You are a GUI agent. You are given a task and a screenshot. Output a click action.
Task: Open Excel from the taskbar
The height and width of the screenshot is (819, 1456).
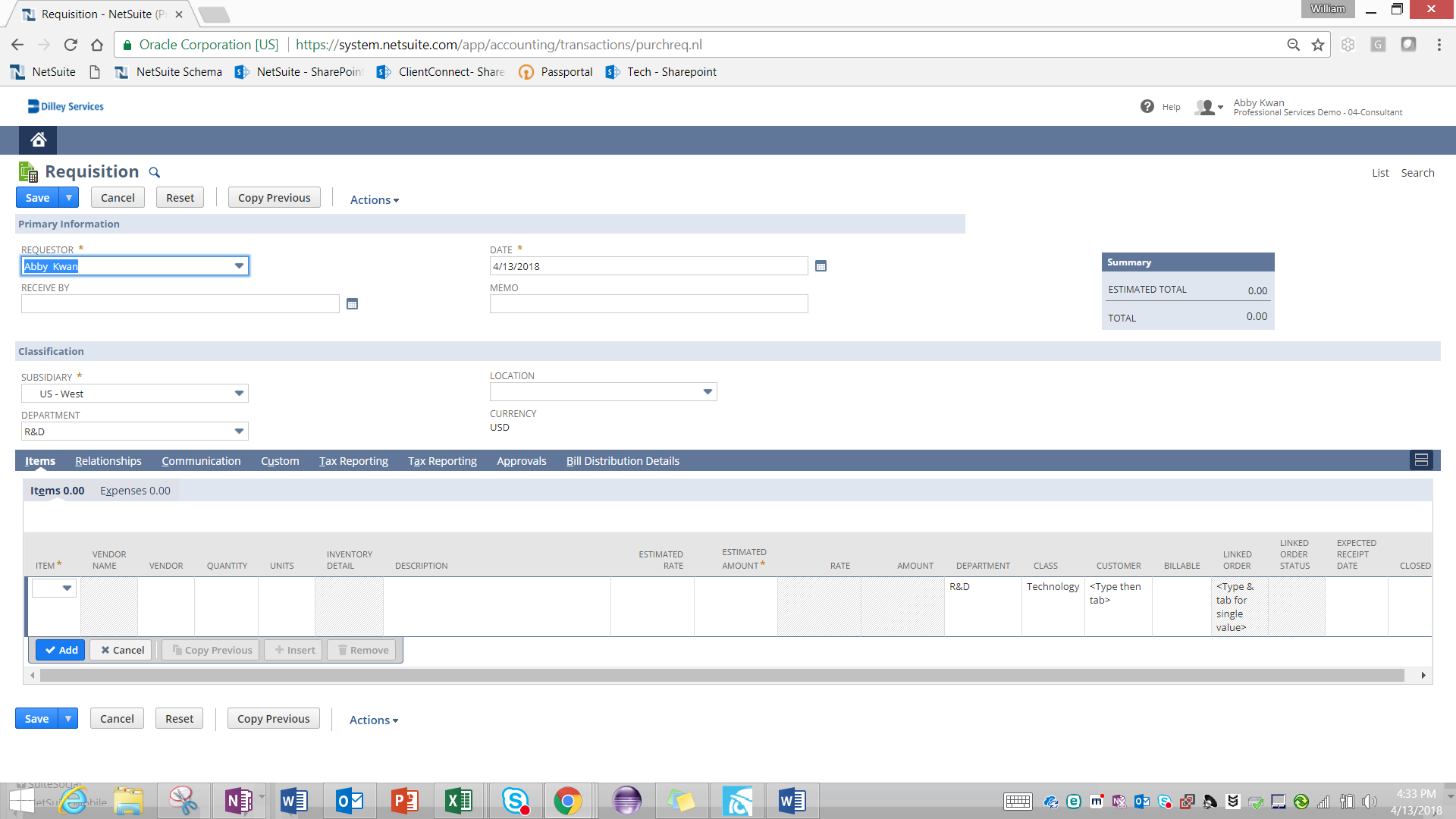click(459, 800)
